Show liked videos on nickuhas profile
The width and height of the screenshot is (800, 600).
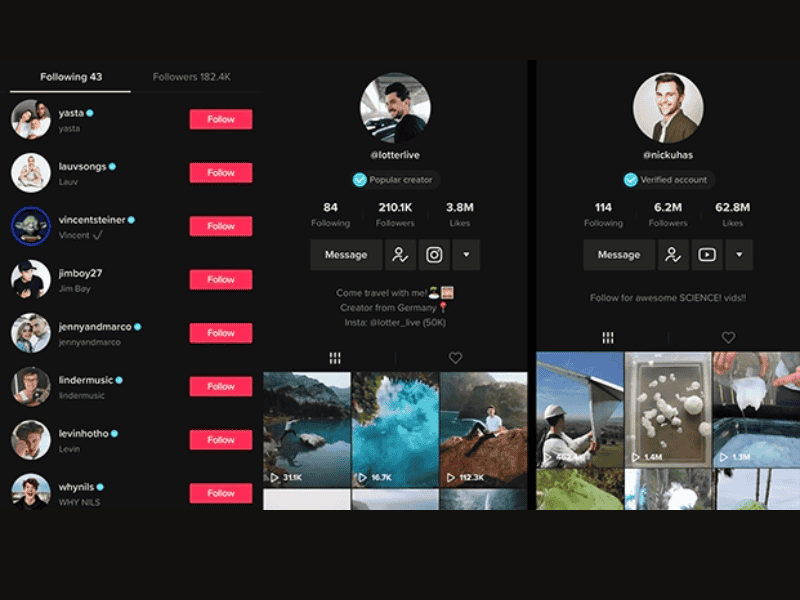[728, 338]
